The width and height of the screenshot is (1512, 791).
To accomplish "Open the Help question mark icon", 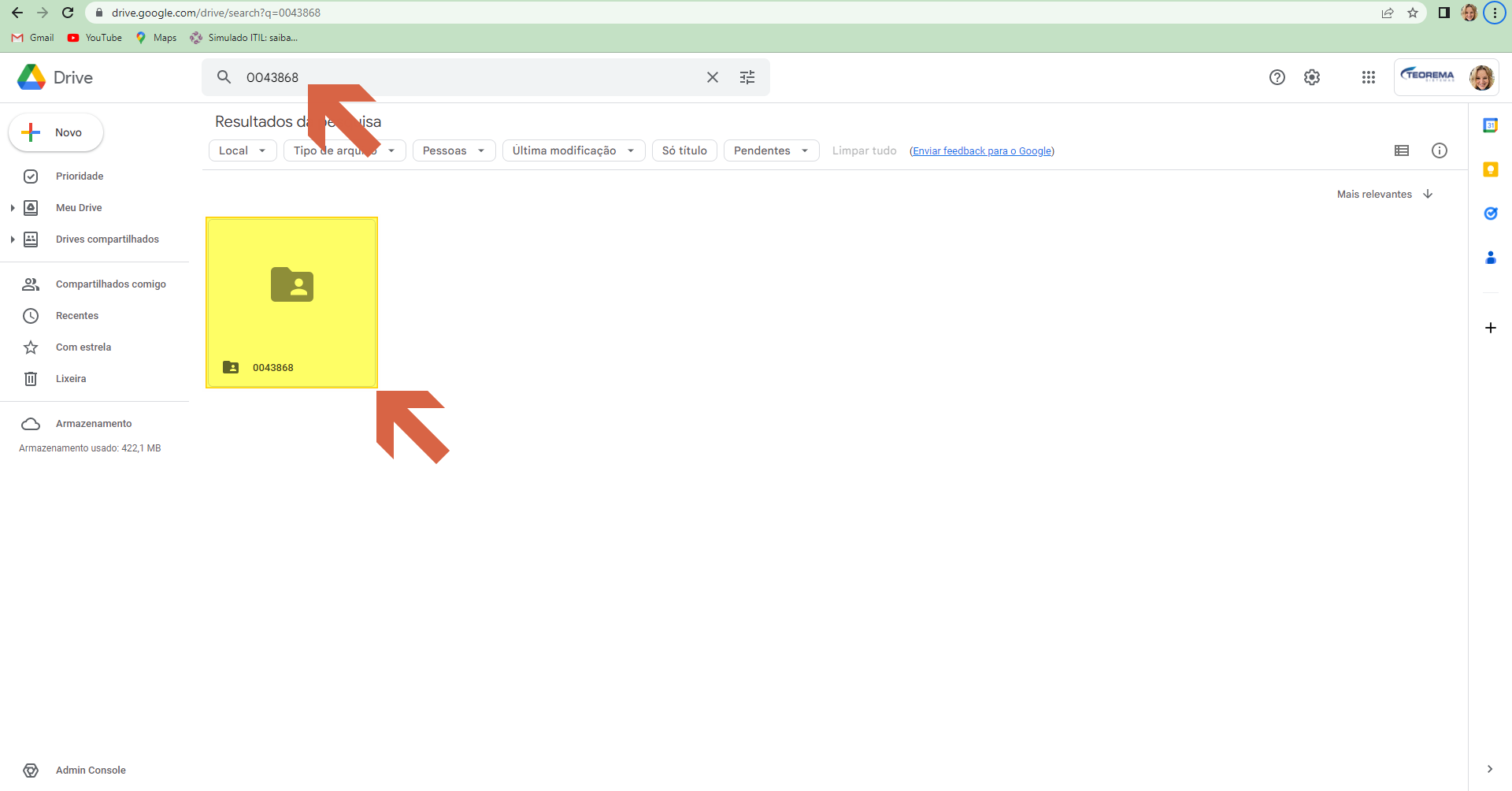I will click(1277, 77).
